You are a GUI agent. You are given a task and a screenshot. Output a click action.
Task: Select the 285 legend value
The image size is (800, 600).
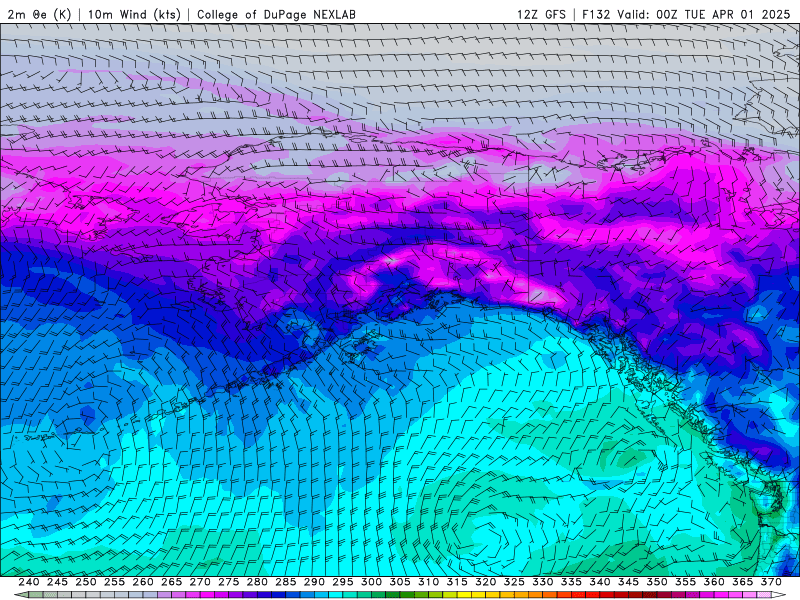[x=286, y=582]
